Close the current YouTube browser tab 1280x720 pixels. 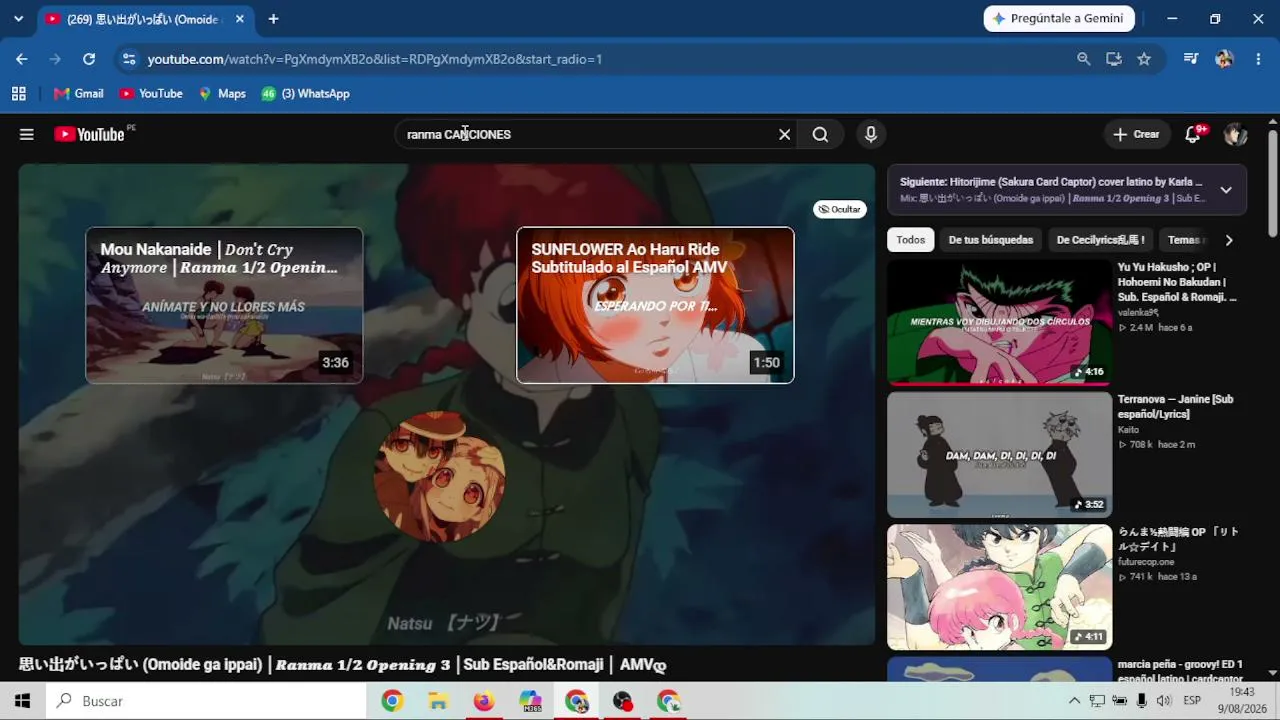click(x=240, y=19)
